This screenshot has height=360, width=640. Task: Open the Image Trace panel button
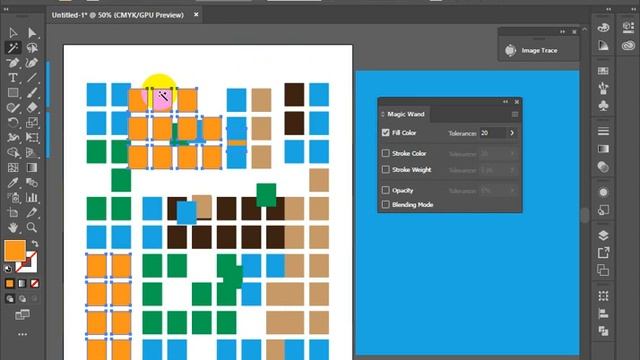(532, 51)
